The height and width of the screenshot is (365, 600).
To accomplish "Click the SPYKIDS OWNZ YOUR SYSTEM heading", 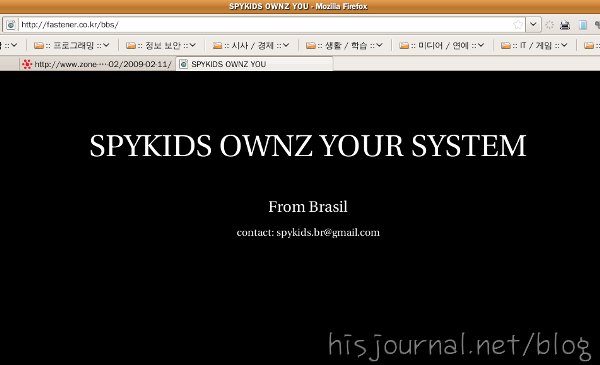I will pyautogui.click(x=308, y=146).
